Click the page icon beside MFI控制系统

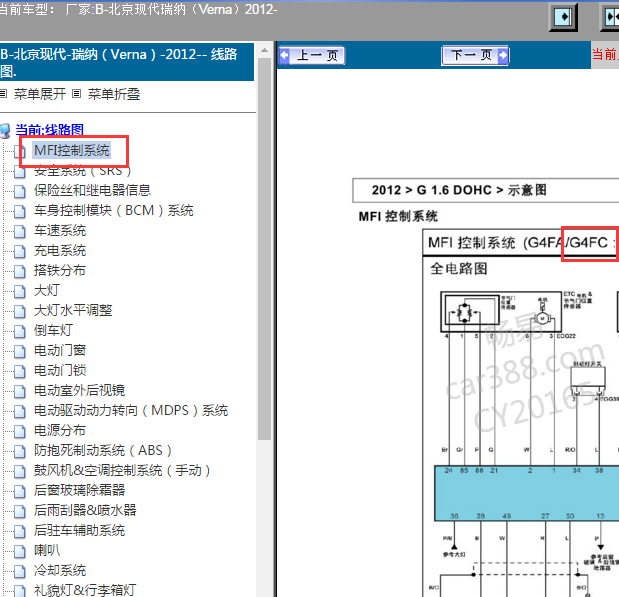pos(19,151)
